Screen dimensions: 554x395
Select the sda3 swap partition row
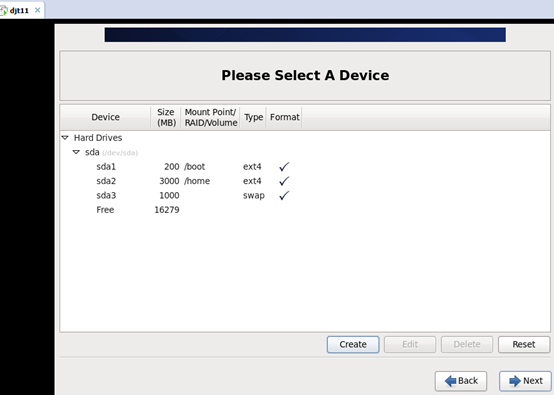(x=305, y=195)
